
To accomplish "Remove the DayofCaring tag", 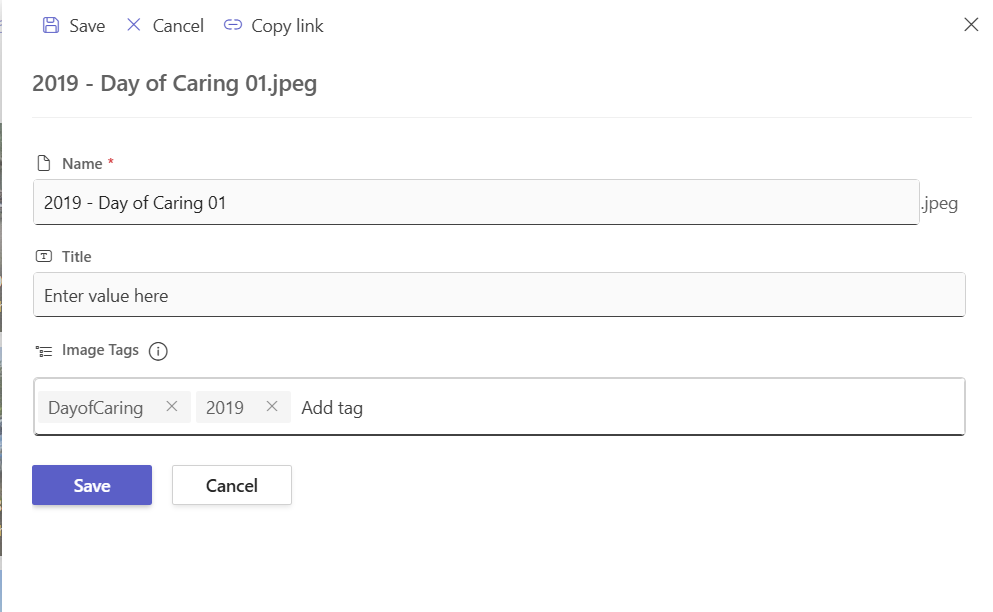I will coord(172,407).
